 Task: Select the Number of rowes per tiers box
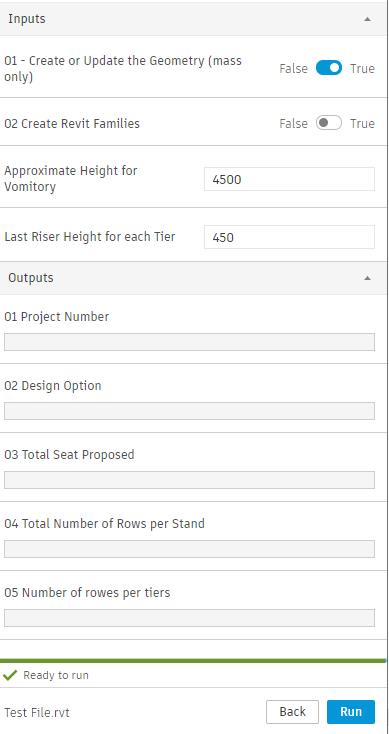point(189,618)
